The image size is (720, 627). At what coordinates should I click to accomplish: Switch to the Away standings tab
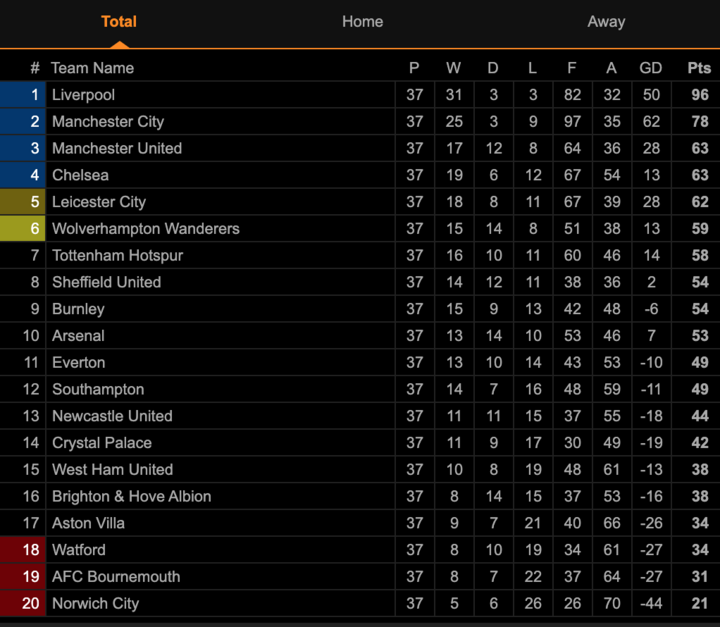pos(606,22)
